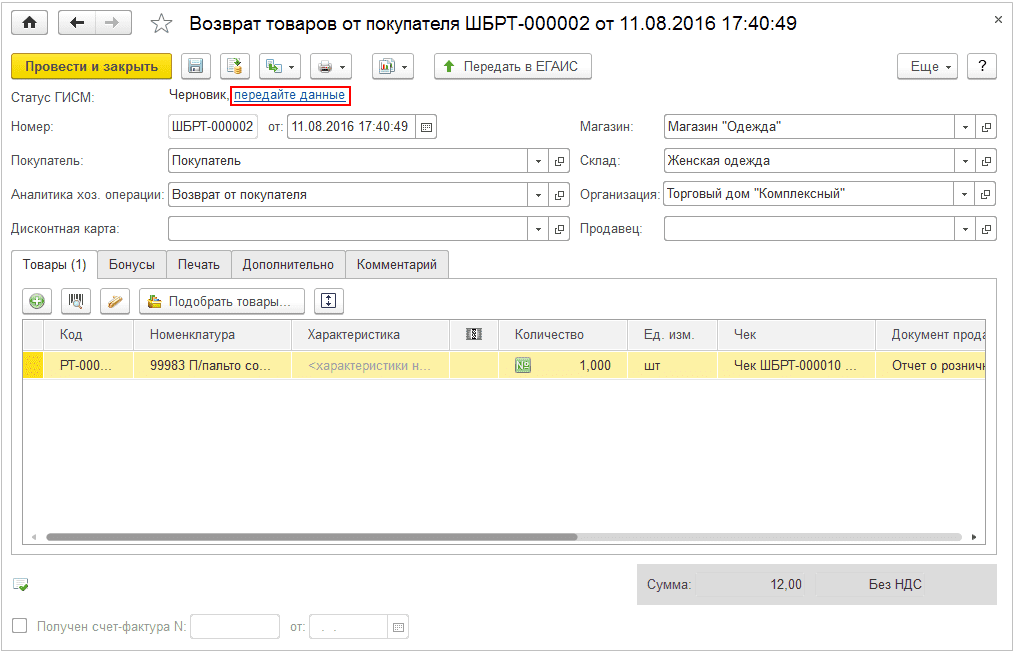Click Чек column header
1014x651 pixels.
(797, 335)
